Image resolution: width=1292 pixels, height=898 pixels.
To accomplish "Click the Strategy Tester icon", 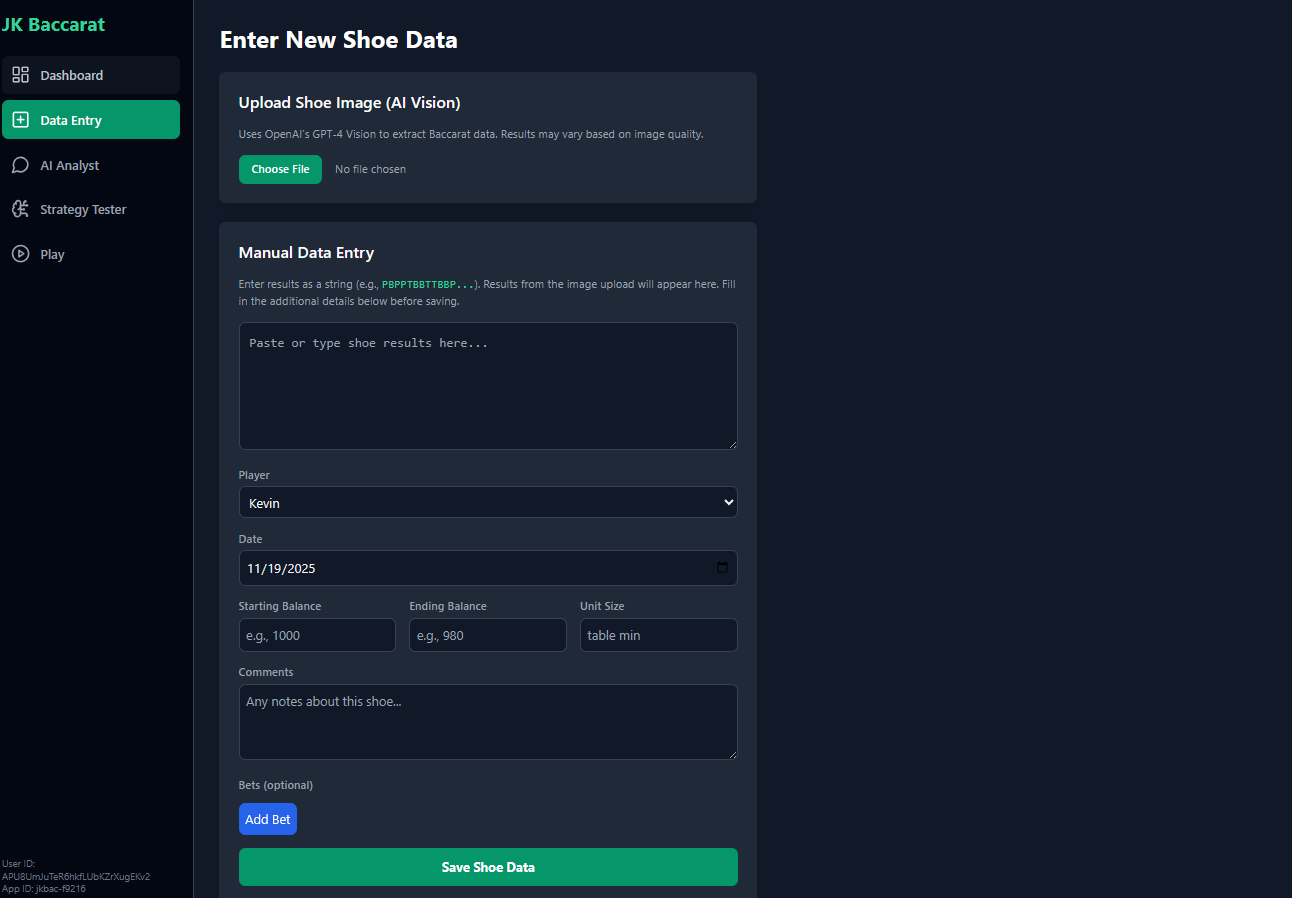I will [x=20, y=209].
